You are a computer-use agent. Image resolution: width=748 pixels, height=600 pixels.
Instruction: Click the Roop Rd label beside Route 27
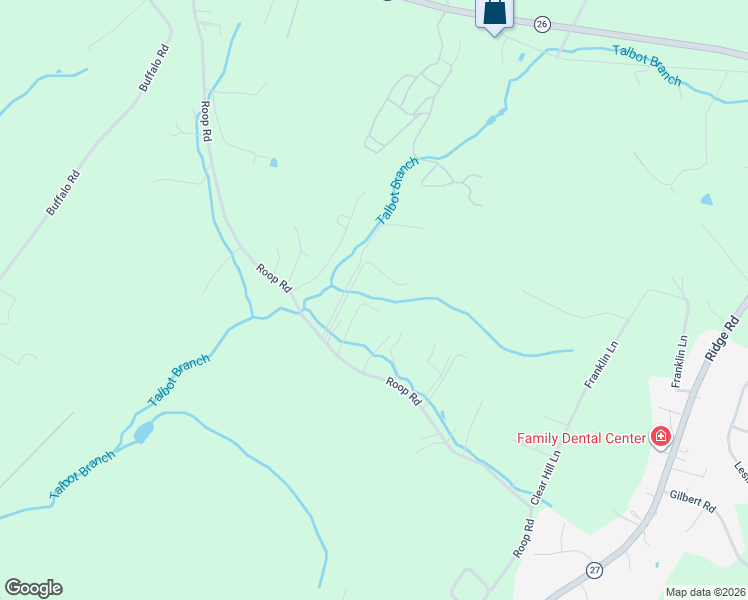point(524,538)
